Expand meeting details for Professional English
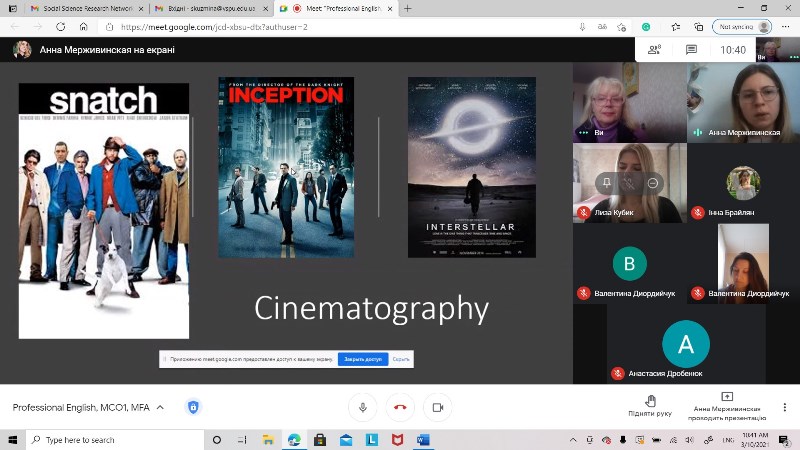 click(88, 407)
